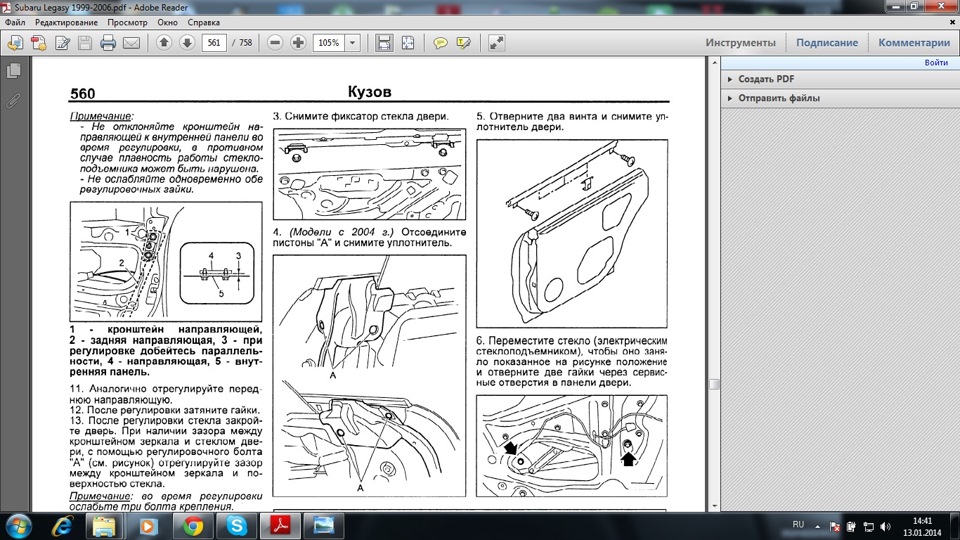This screenshot has width=960, height=540.
Task: Open Skype from taskbar
Action: pos(236,526)
